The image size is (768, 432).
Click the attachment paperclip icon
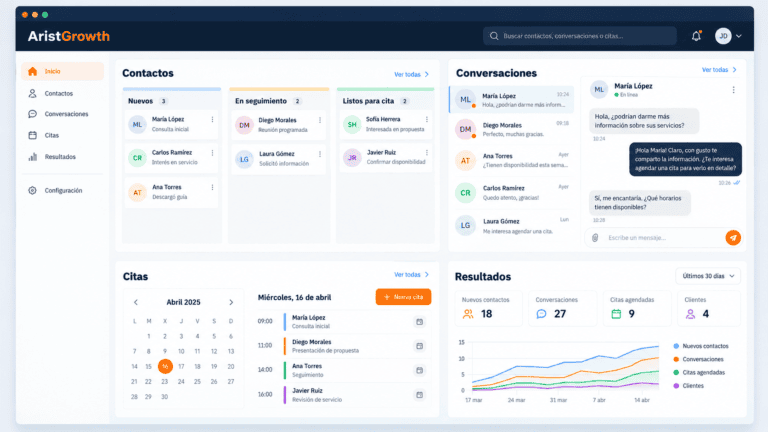(x=595, y=238)
